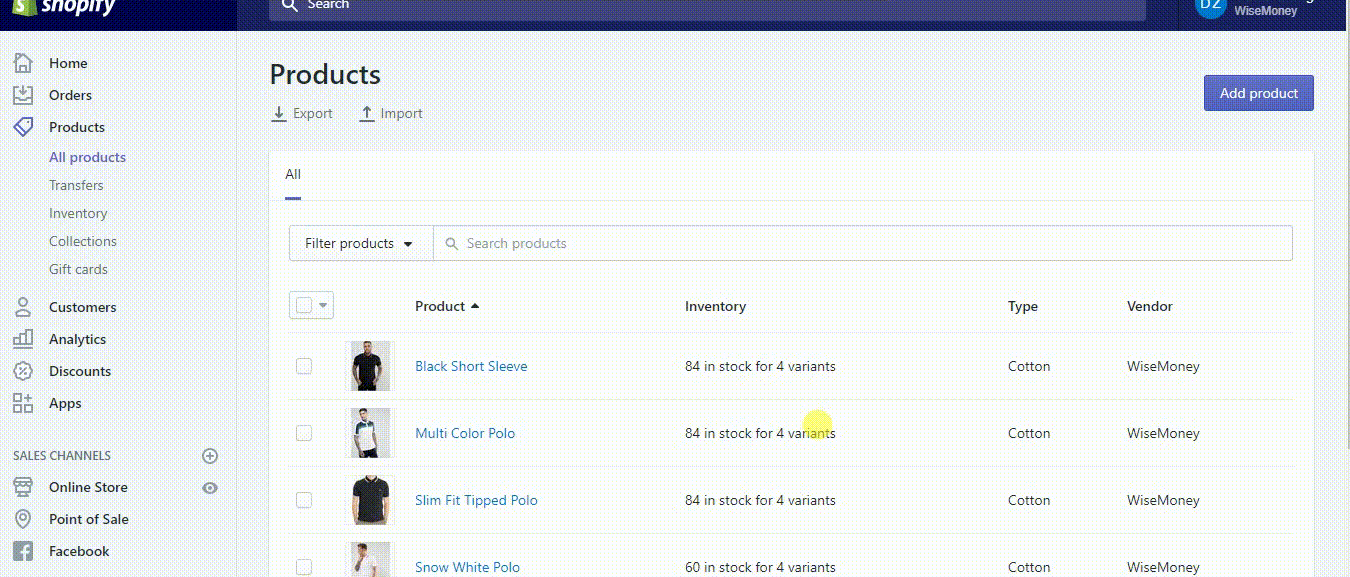Click the Products tag icon

point(23,127)
